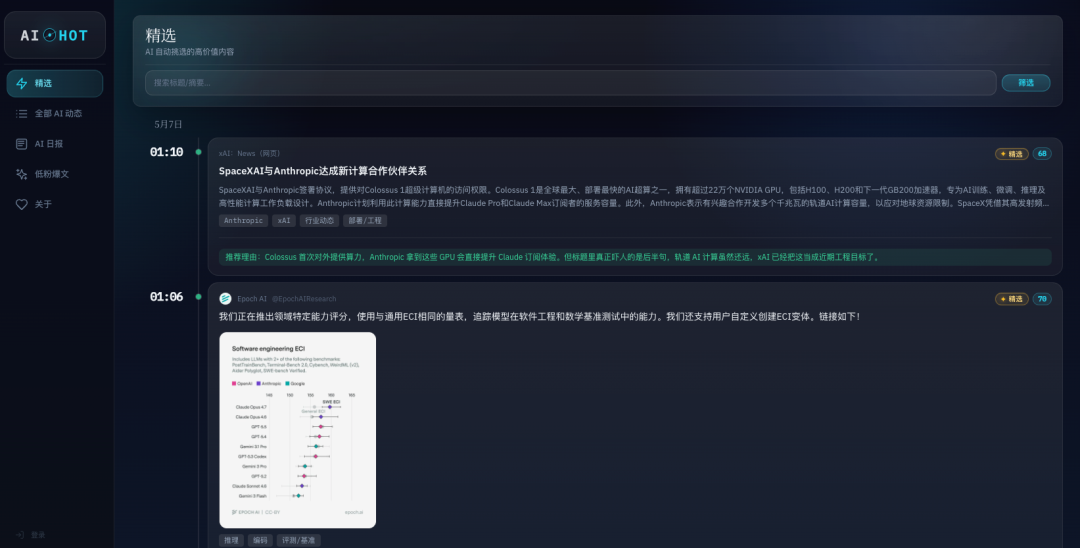Go to AI 日报 page

[54, 144]
